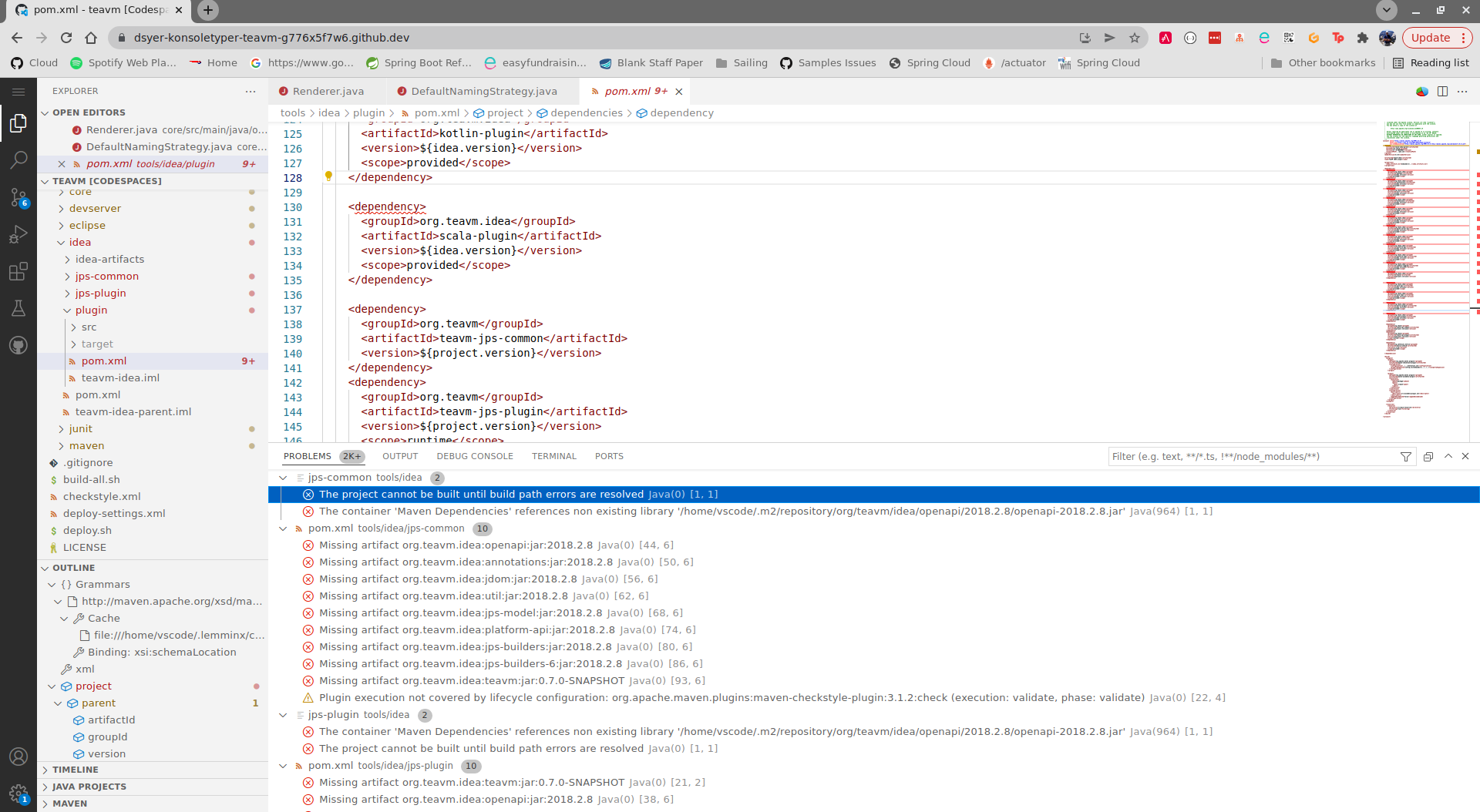Click the Explorer more actions ellipsis
Screen dimensions: 1480x812
[x=251, y=91]
